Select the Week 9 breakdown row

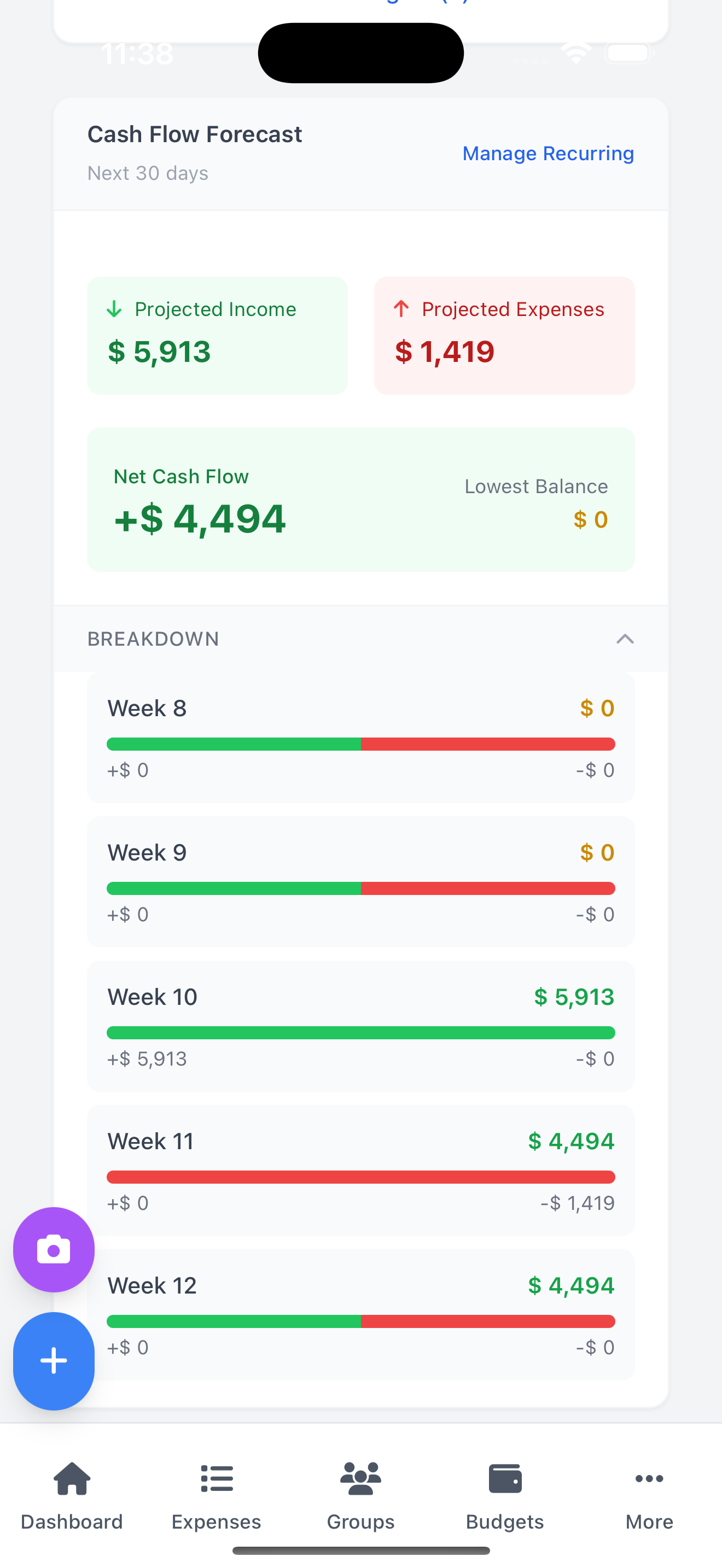tap(360, 881)
